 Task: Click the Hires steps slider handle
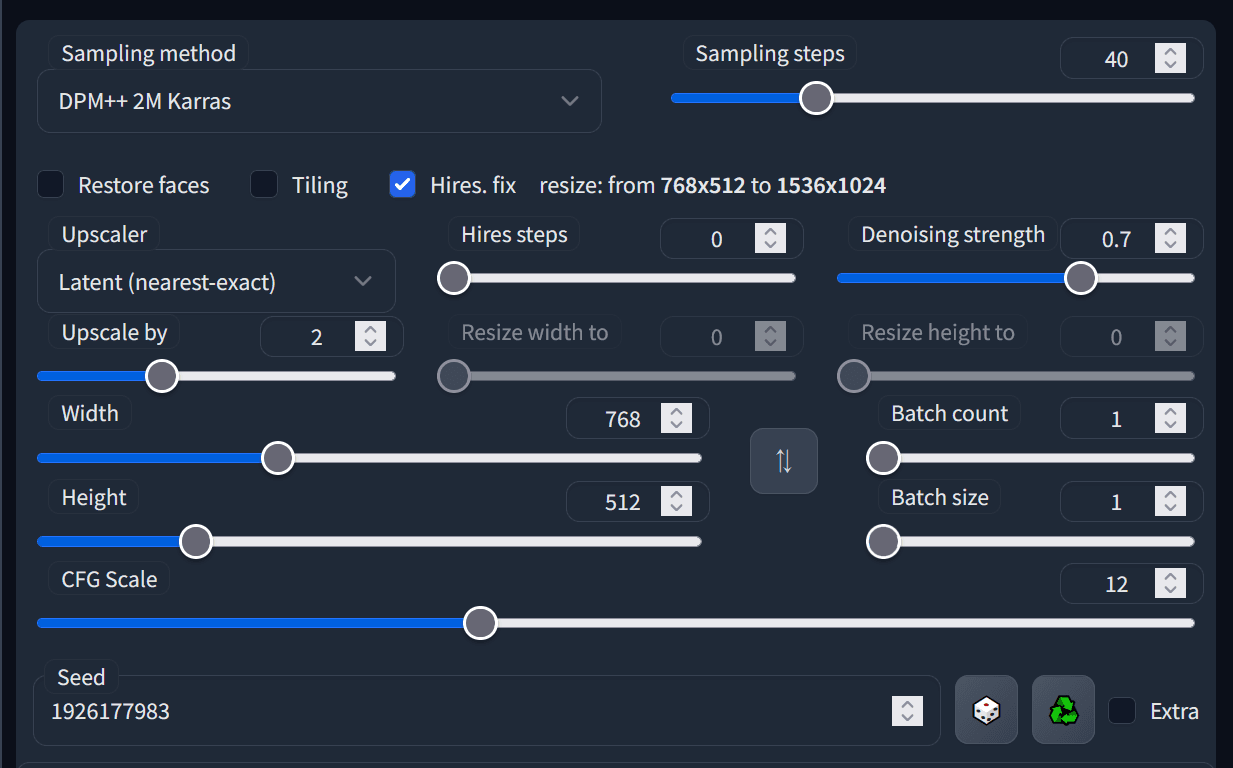click(x=454, y=278)
